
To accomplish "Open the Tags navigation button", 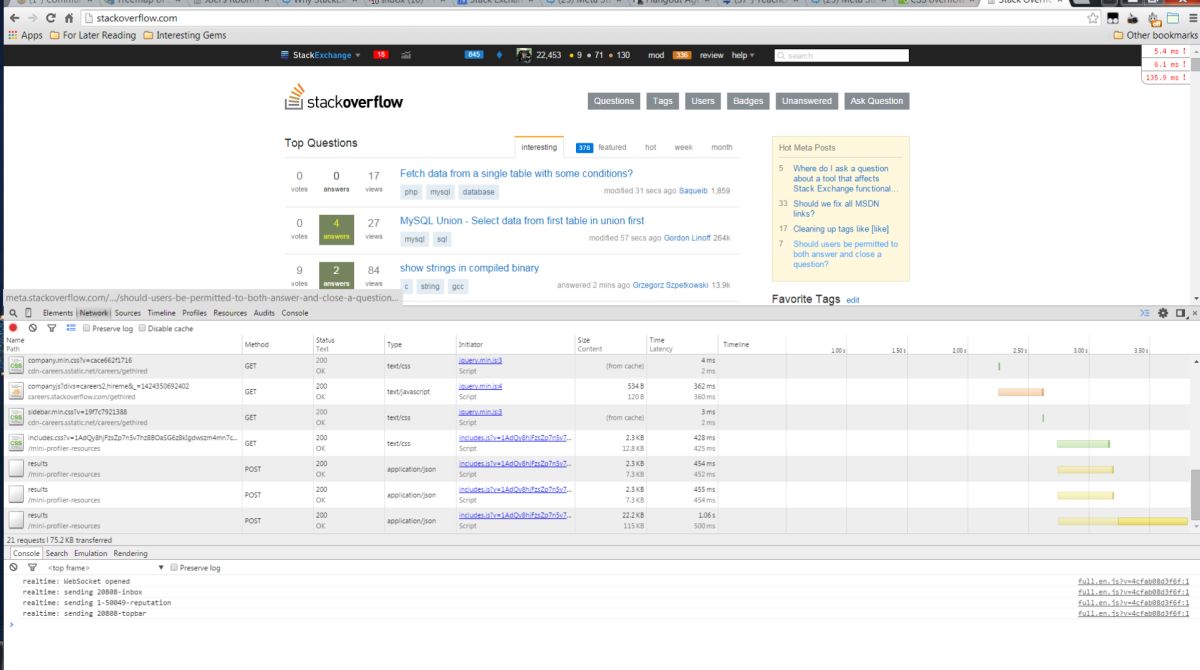I will click(663, 101).
